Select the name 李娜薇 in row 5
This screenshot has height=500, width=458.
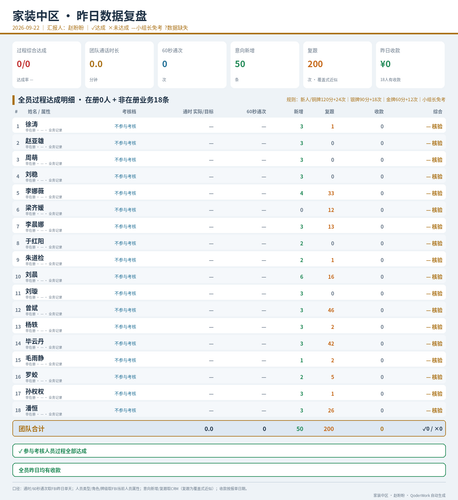[35, 191]
